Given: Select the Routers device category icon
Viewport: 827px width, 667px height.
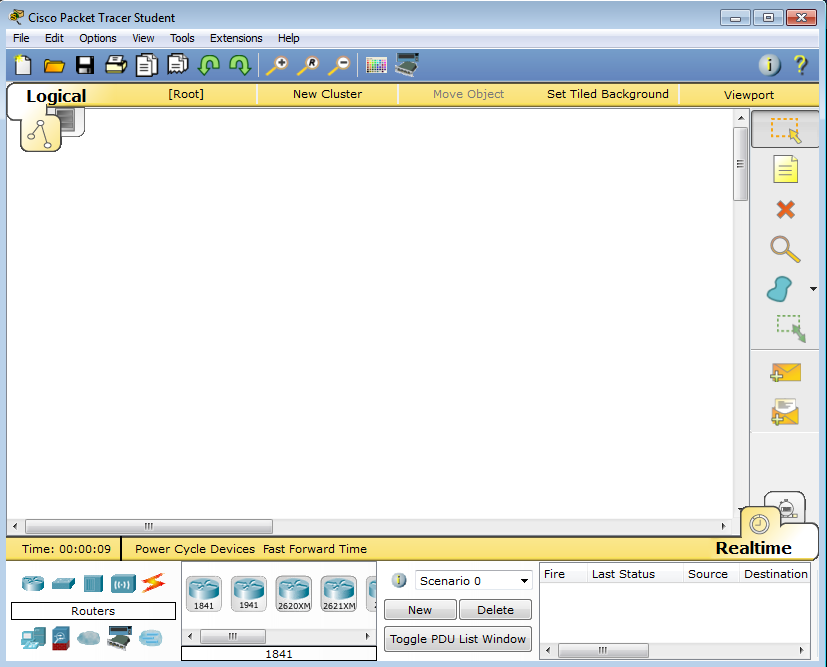Looking at the screenshot, I should pyautogui.click(x=33, y=583).
